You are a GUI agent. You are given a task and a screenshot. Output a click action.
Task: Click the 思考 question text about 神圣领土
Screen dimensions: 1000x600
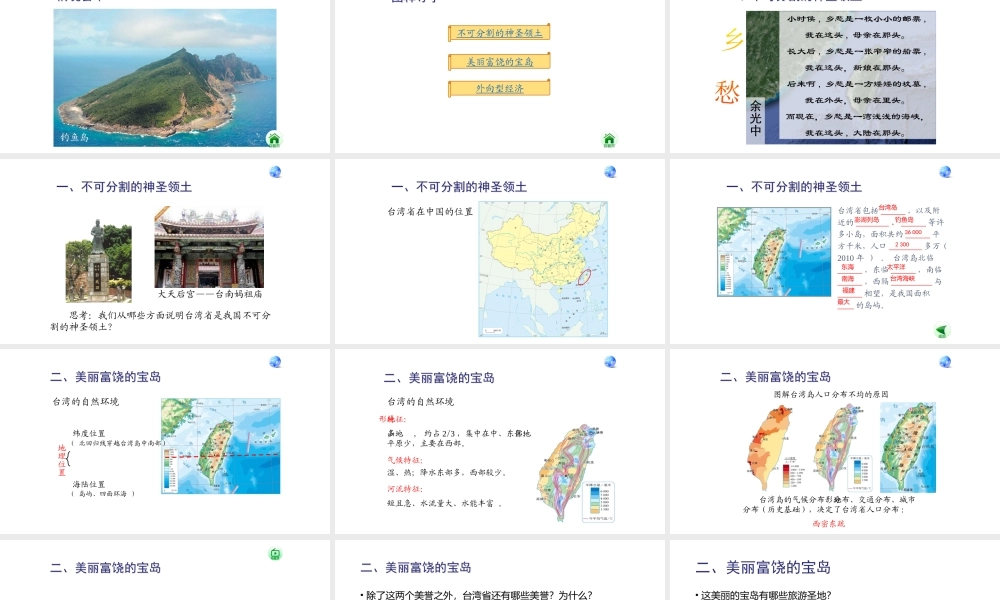(160, 321)
